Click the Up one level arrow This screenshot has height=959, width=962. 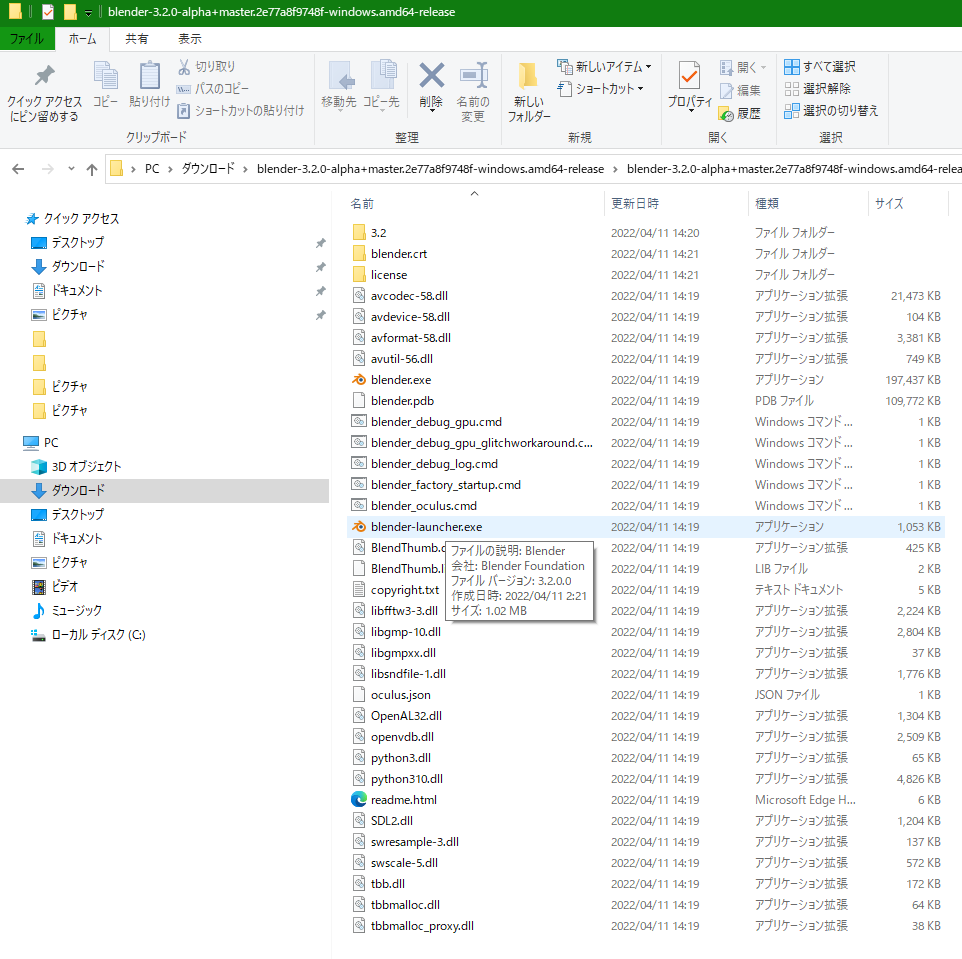[x=92, y=169]
